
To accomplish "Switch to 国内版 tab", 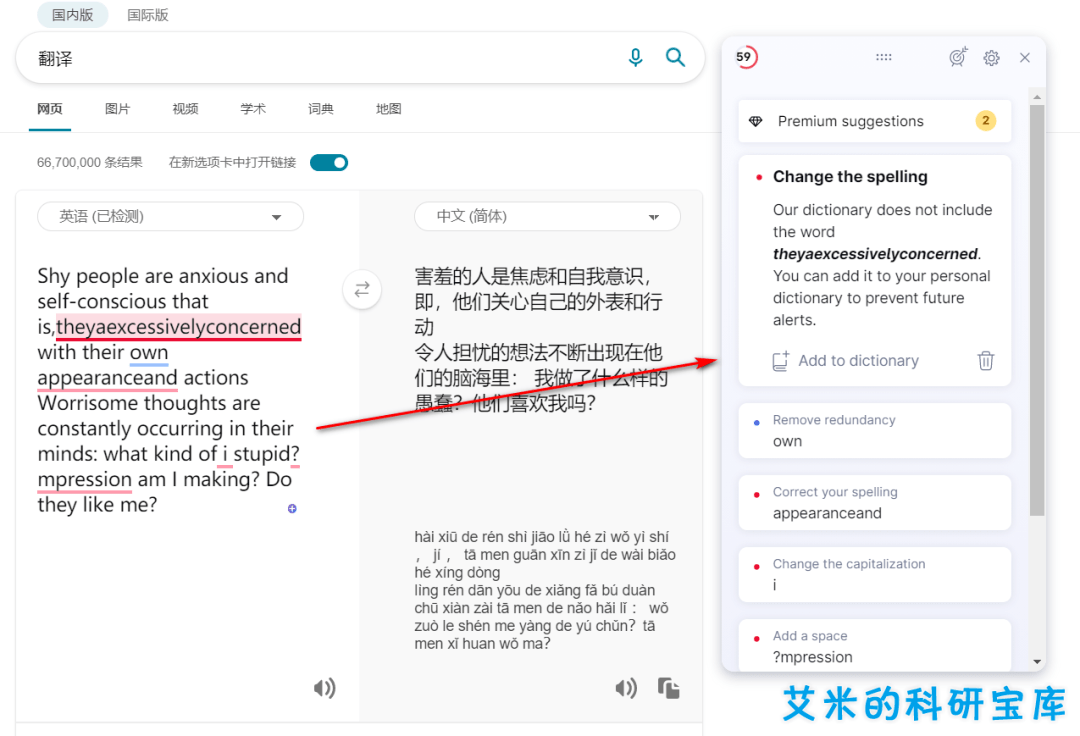I will [x=72, y=14].
